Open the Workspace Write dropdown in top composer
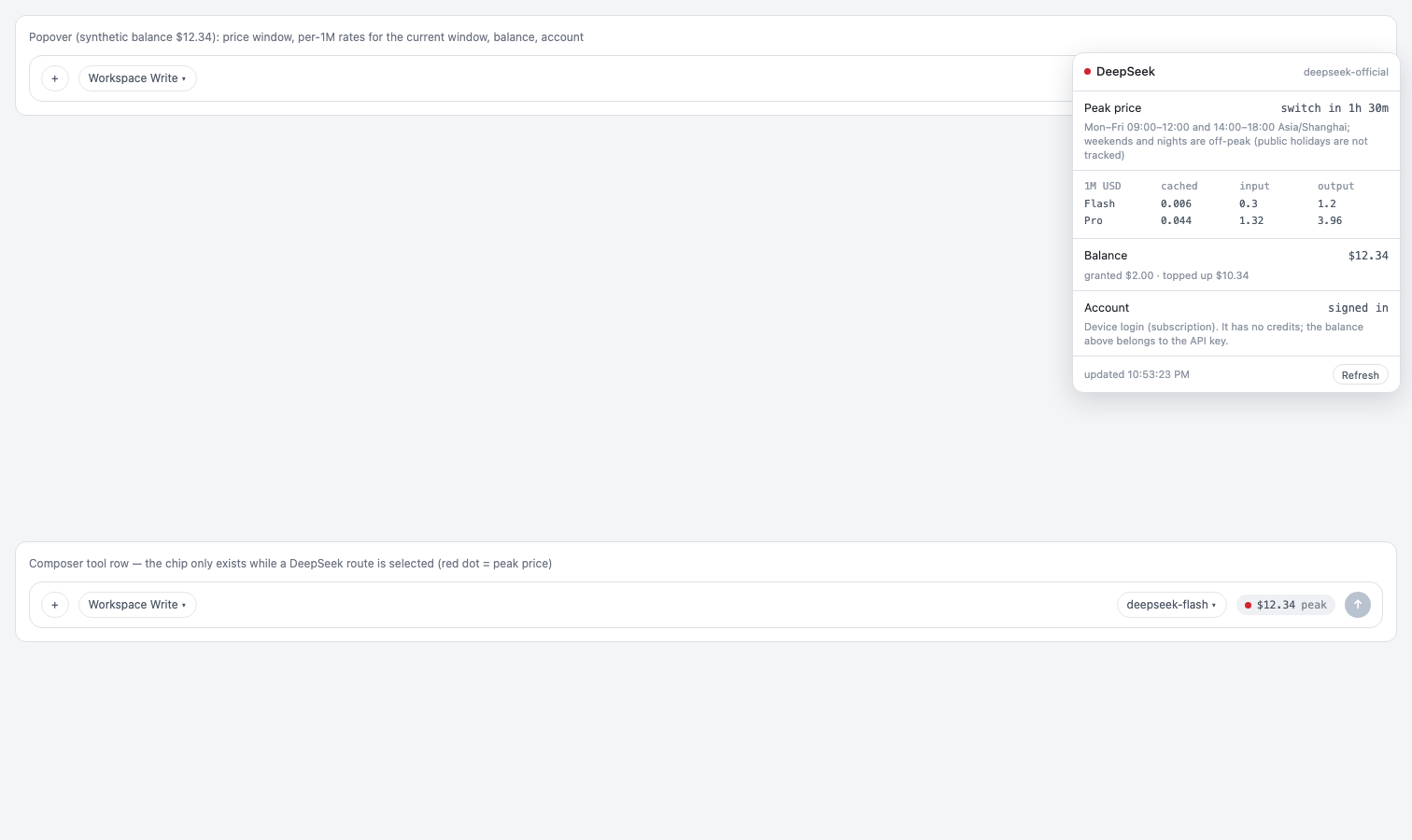 tap(137, 78)
